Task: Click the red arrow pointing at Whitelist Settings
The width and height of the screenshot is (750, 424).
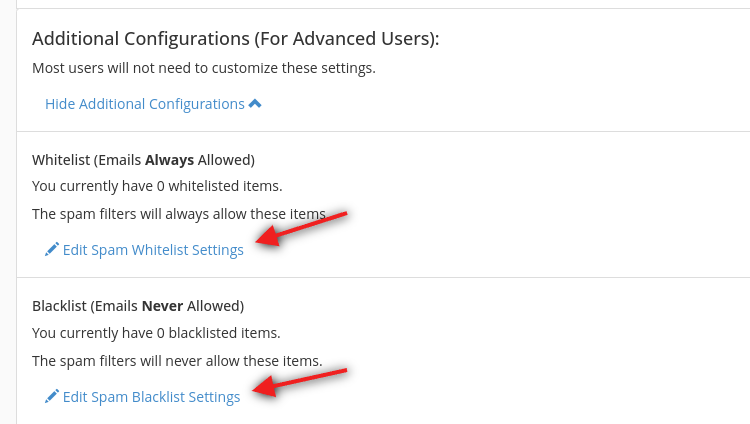Action: click(301, 228)
